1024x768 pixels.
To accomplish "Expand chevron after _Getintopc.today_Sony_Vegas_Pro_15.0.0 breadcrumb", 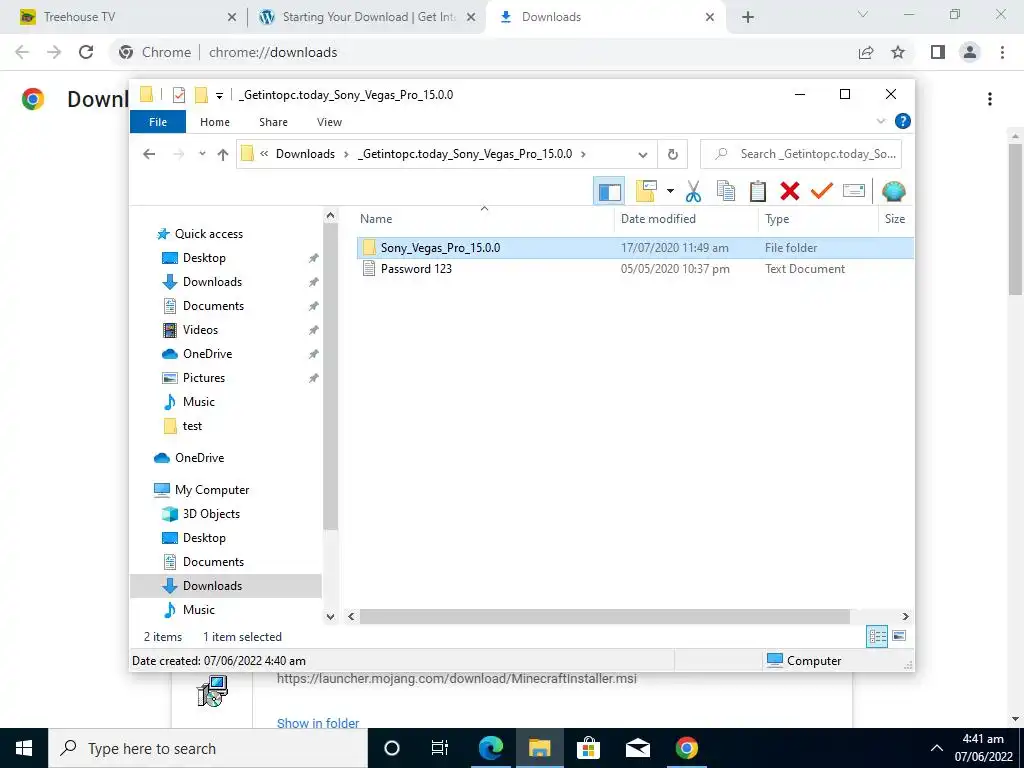I will click(583, 154).
